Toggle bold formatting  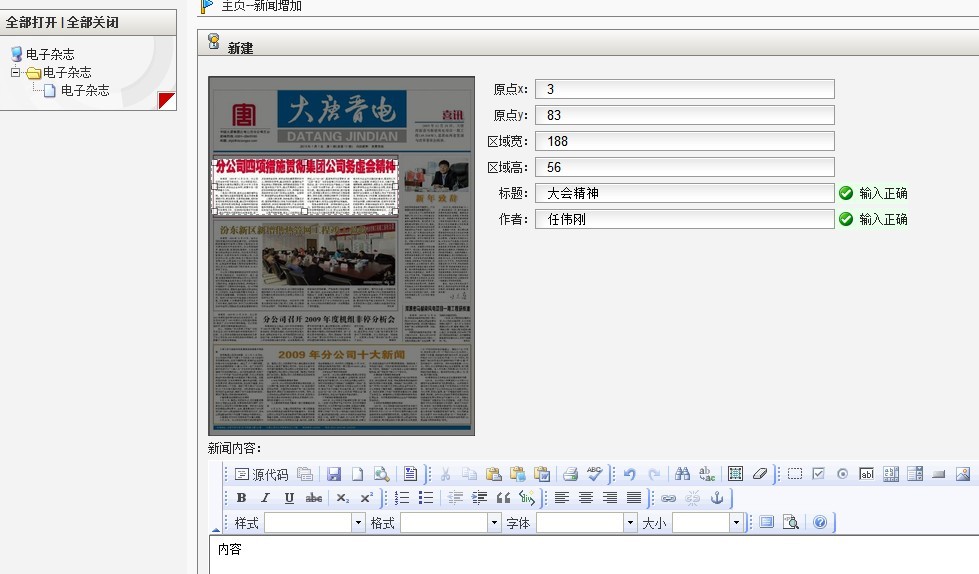(x=241, y=498)
